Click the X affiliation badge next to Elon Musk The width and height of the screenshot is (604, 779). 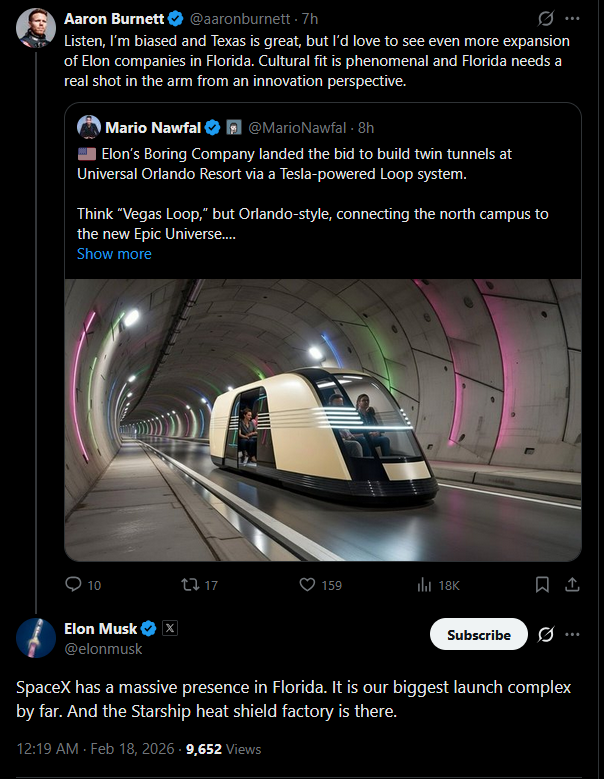coord(170,629)
